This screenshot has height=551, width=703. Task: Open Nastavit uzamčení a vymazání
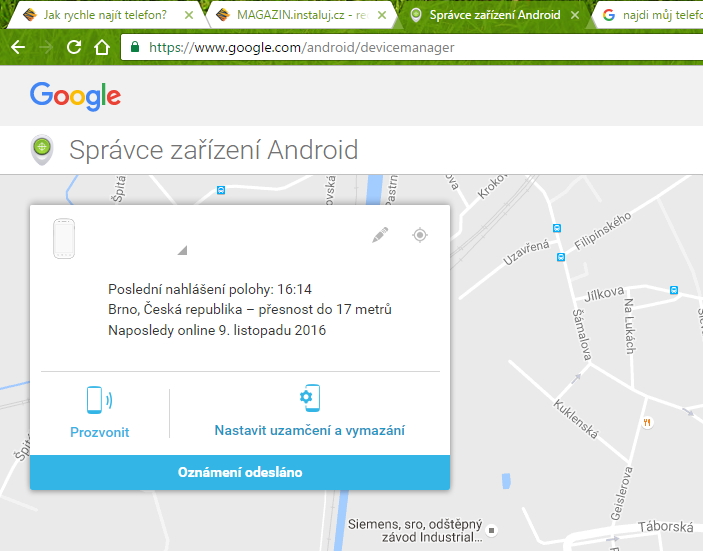click(x=310, y=430)
